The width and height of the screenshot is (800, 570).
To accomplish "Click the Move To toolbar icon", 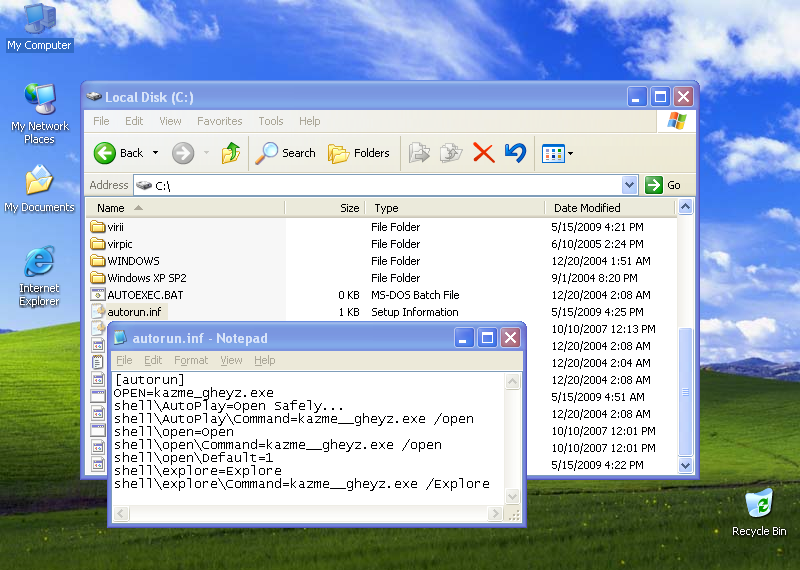I will point(419,153).
